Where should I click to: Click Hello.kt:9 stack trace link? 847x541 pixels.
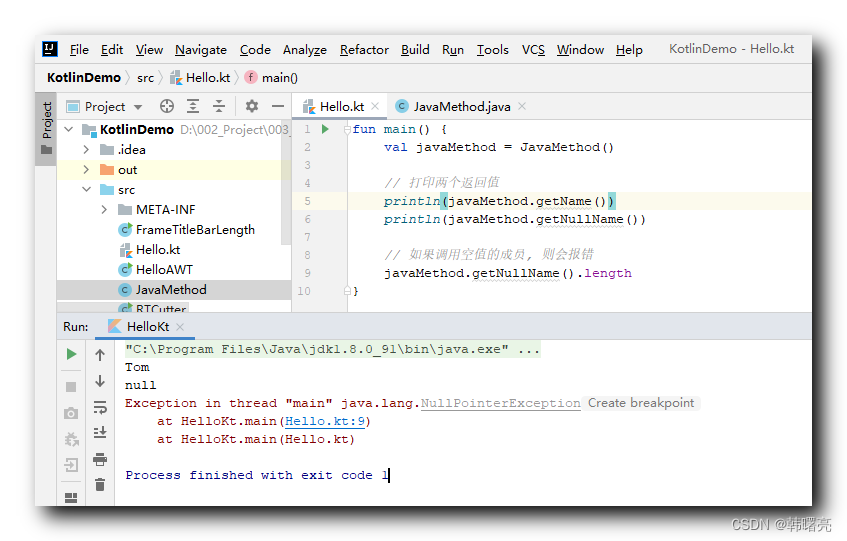pos(325,421)
